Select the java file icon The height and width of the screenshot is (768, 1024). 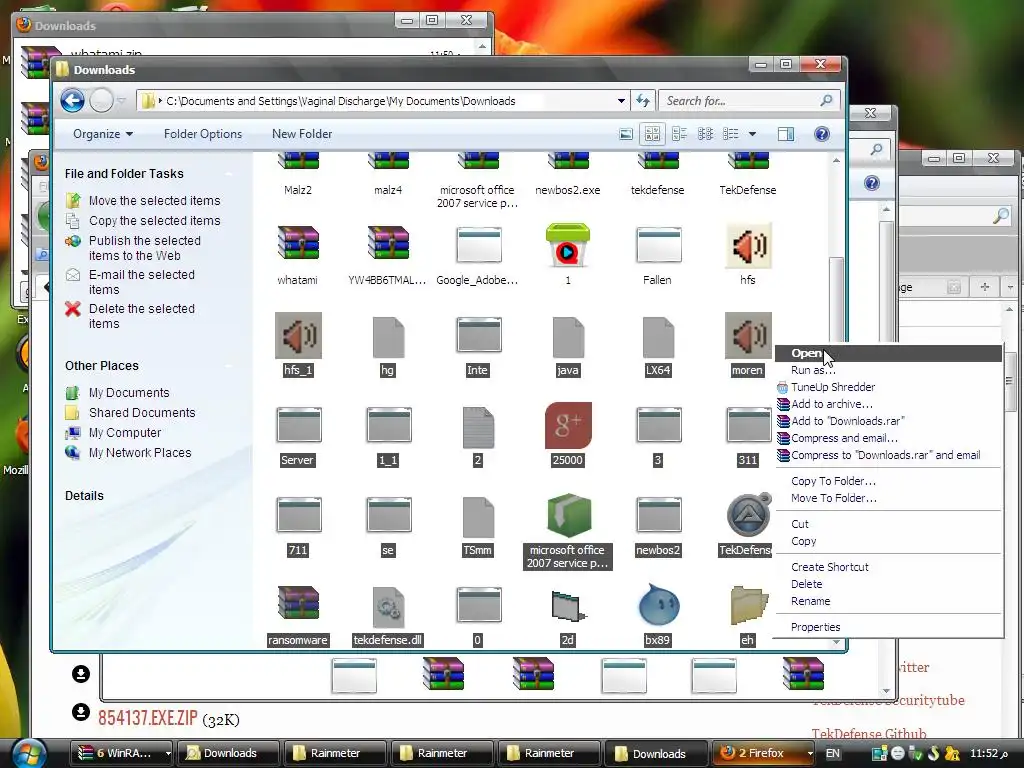click(568, 337)
